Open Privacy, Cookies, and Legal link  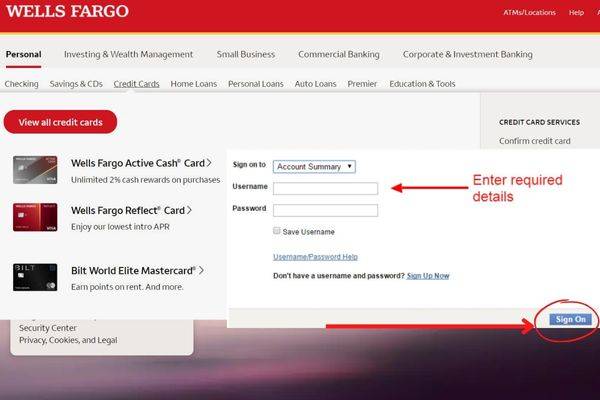click(x=68, y=340)
